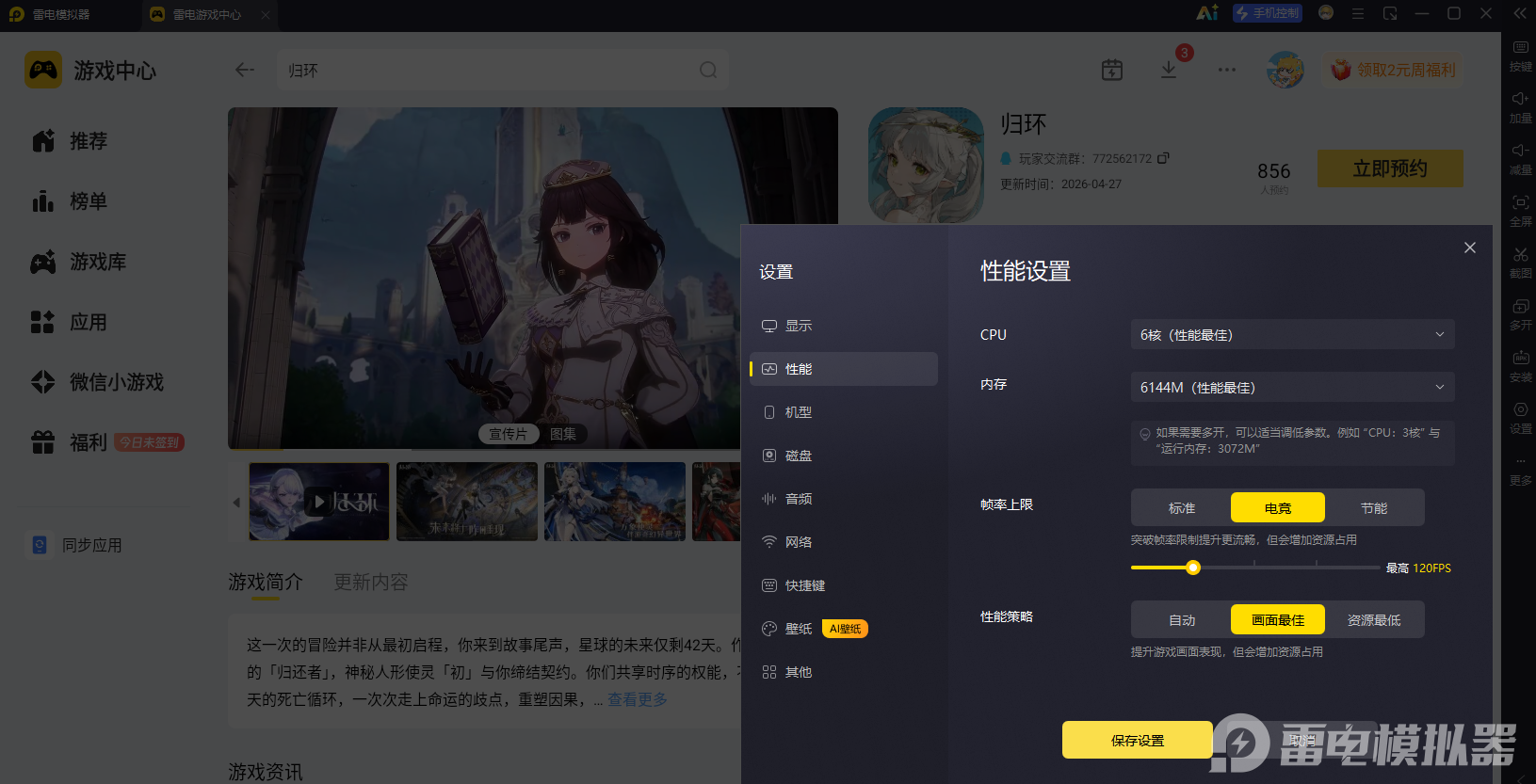This screenshot has width=1536, height=784.
Task: Open 音频 settings section
Action: [x=844, y=499]
